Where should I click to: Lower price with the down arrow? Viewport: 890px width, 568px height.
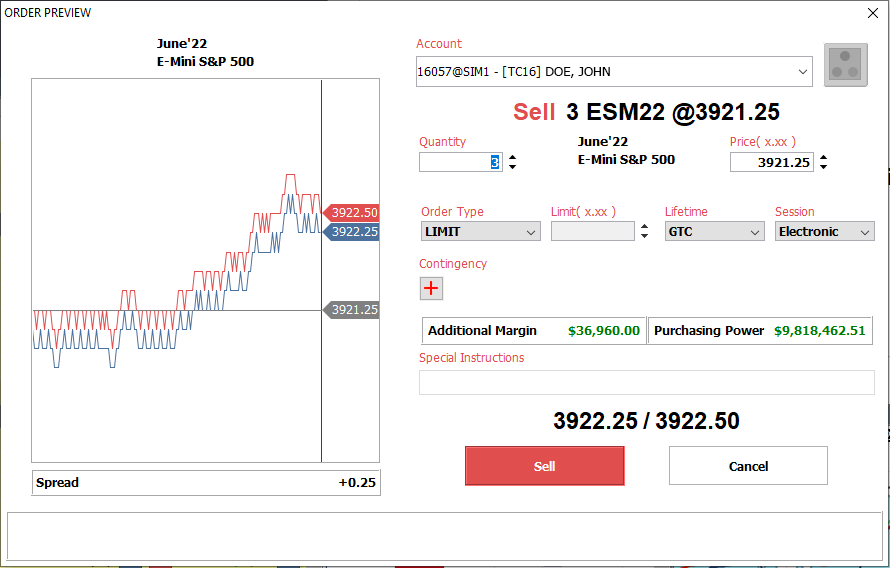pyautogui.click(x=824, y=167)
